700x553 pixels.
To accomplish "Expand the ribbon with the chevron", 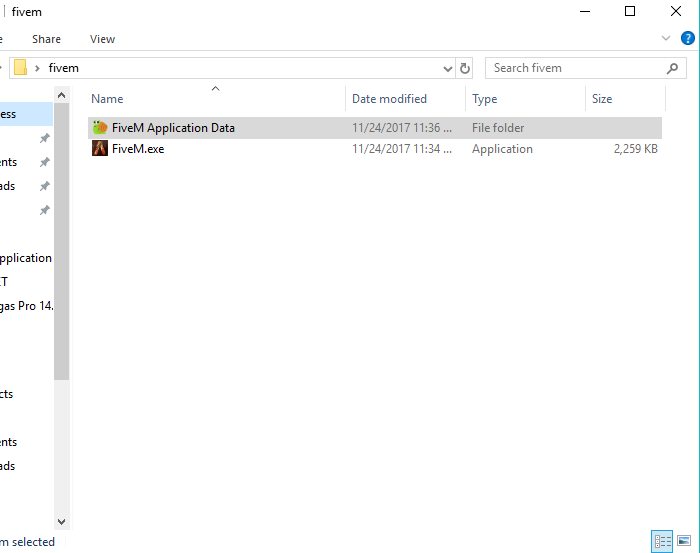I will click(x=666, y=38).
